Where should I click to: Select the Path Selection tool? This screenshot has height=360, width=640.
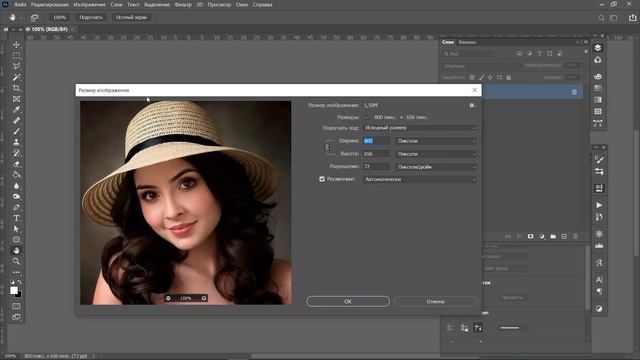pos(16,229)
